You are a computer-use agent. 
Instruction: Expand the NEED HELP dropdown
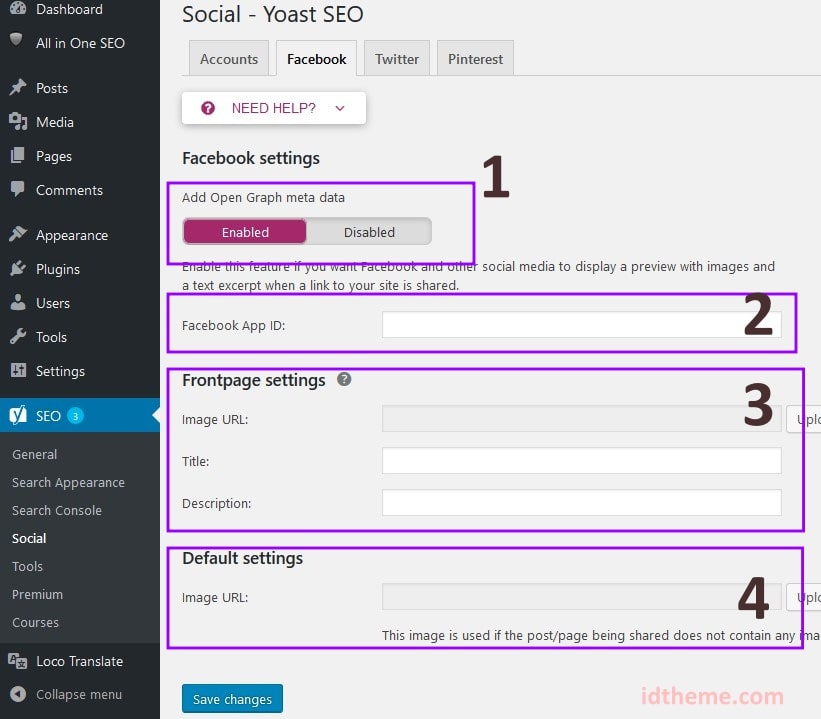339,108
